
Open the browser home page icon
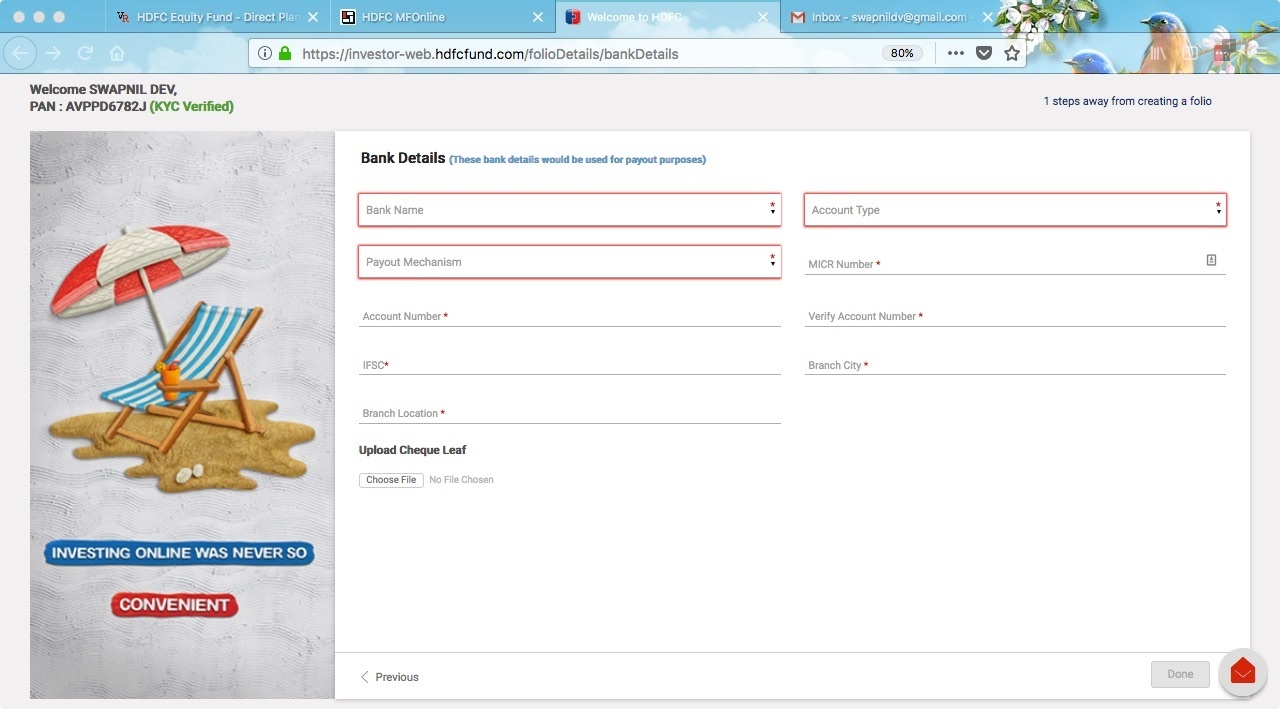click(117, 53)
